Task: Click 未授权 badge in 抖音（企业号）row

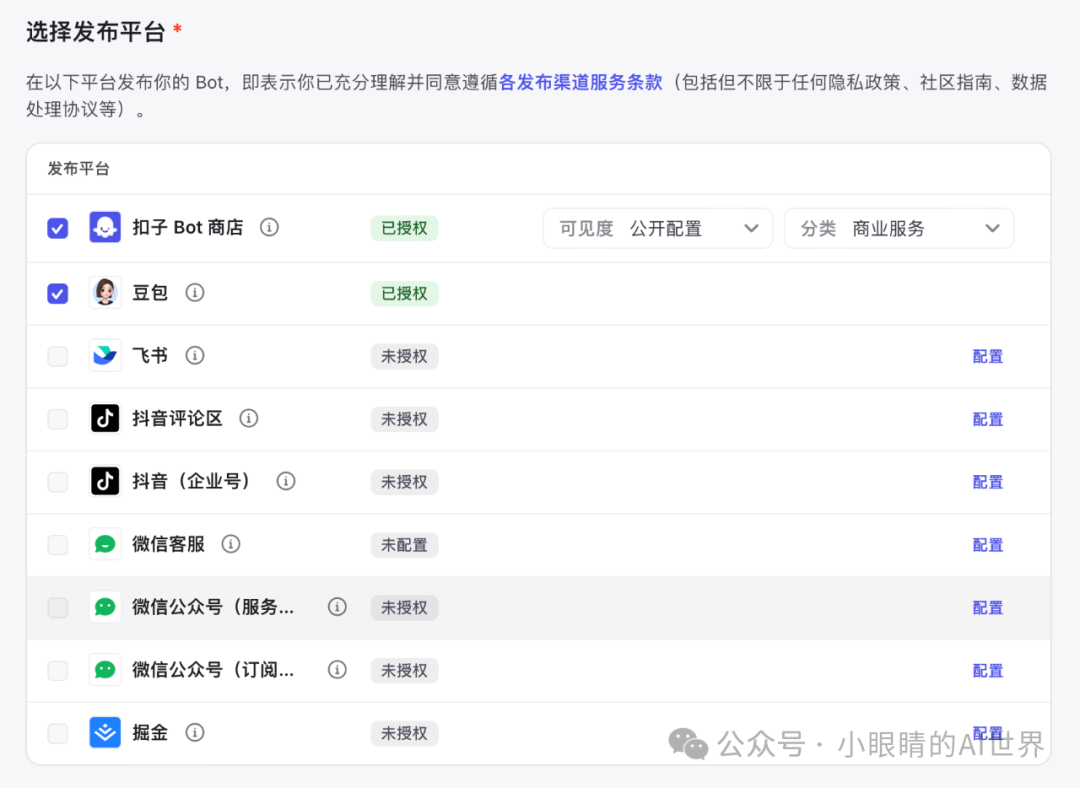Action: tap(404, 481)
